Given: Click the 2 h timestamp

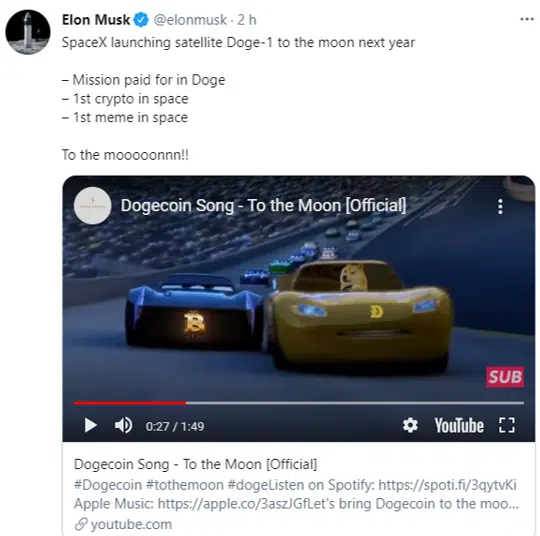Looking at the screenshot, I should click(x=247, y=20).
